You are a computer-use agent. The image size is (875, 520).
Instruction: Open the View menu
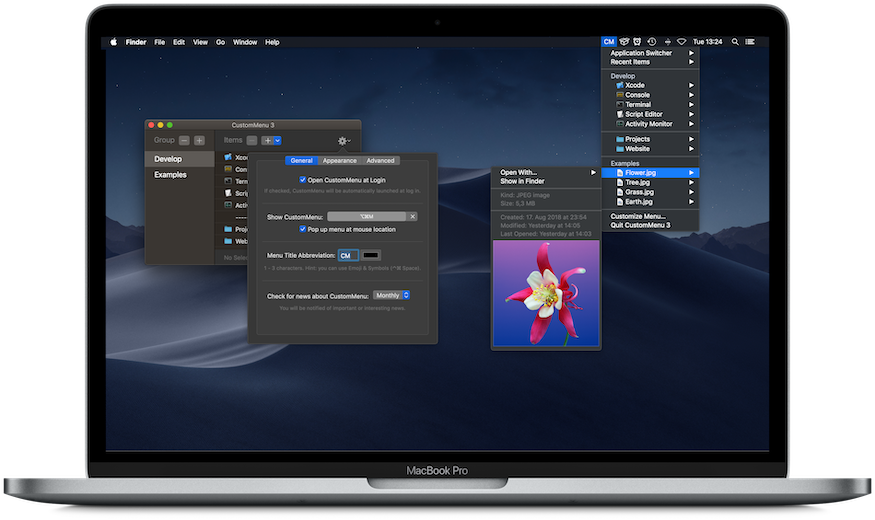[200, 42]
